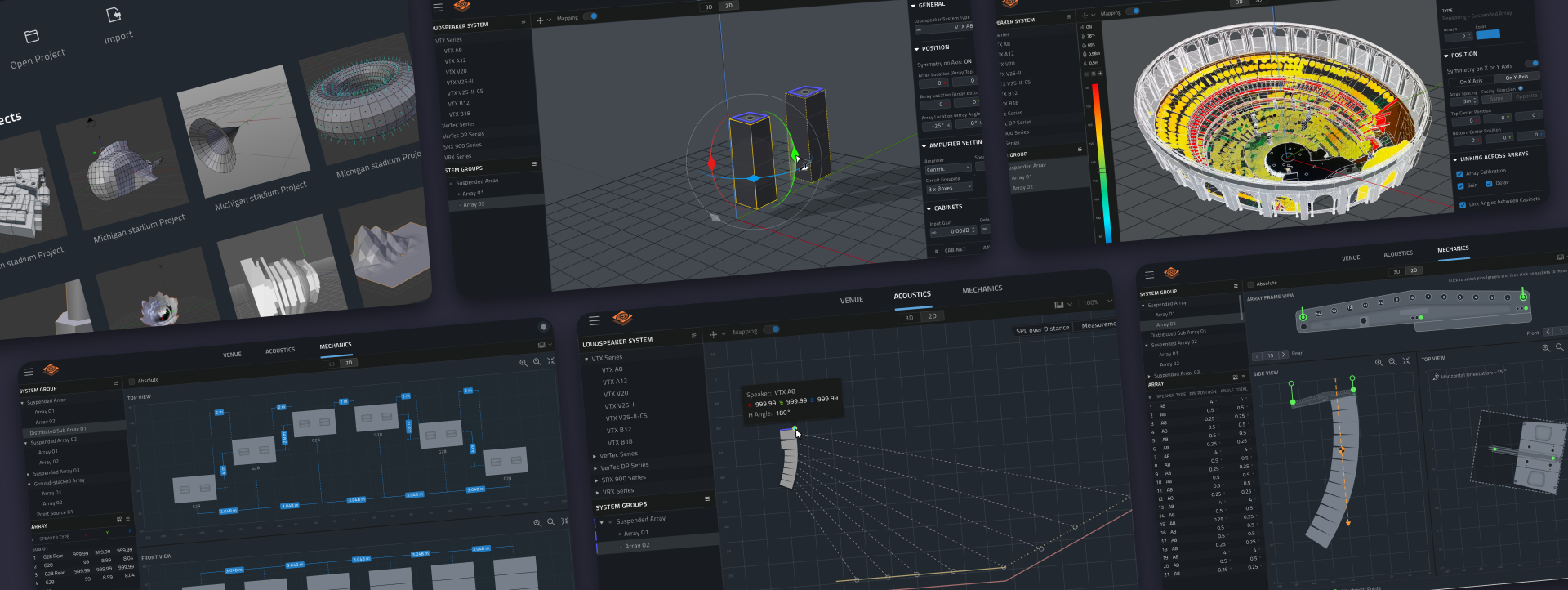Click orange logo in array frame view screen
This screenshot has width=1568, height=590.
coord(1171,273)
